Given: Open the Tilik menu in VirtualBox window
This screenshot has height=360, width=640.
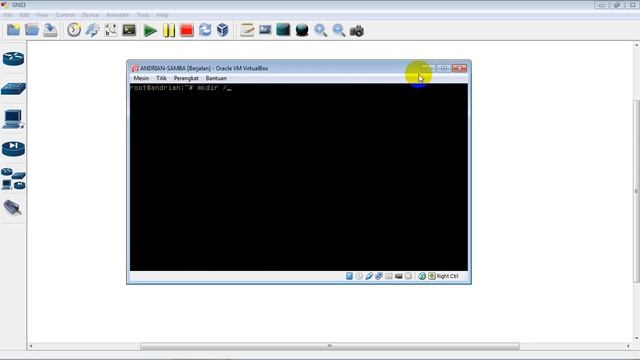Looking at the screenshot, I should (161, 78).
